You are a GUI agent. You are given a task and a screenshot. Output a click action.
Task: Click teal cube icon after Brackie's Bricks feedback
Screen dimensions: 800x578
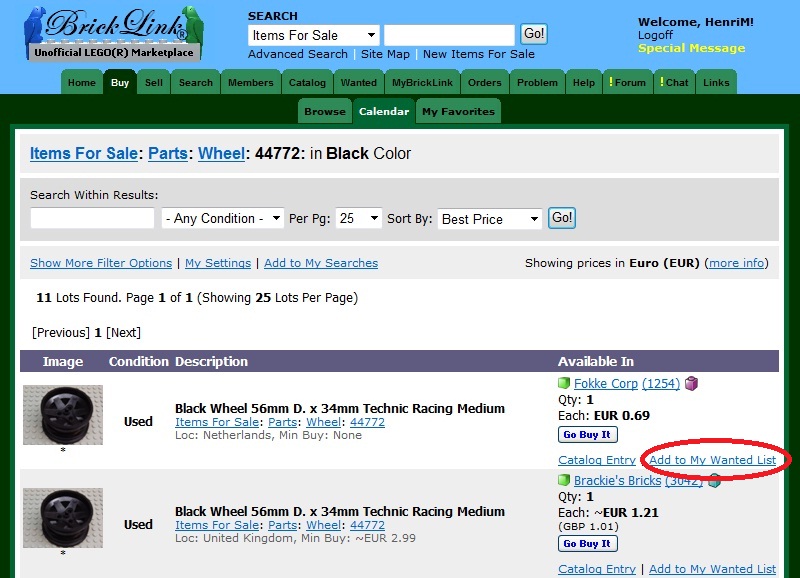pos(714,481)
